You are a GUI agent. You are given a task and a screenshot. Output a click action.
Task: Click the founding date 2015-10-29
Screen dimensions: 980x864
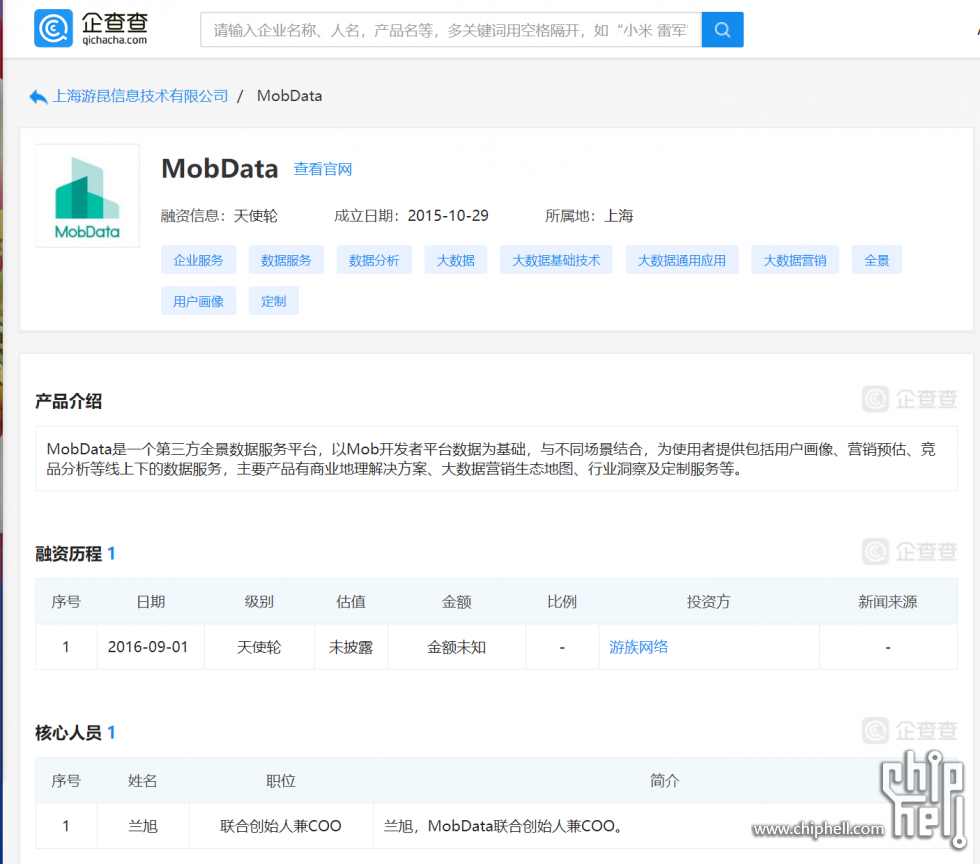coord(448,216)
